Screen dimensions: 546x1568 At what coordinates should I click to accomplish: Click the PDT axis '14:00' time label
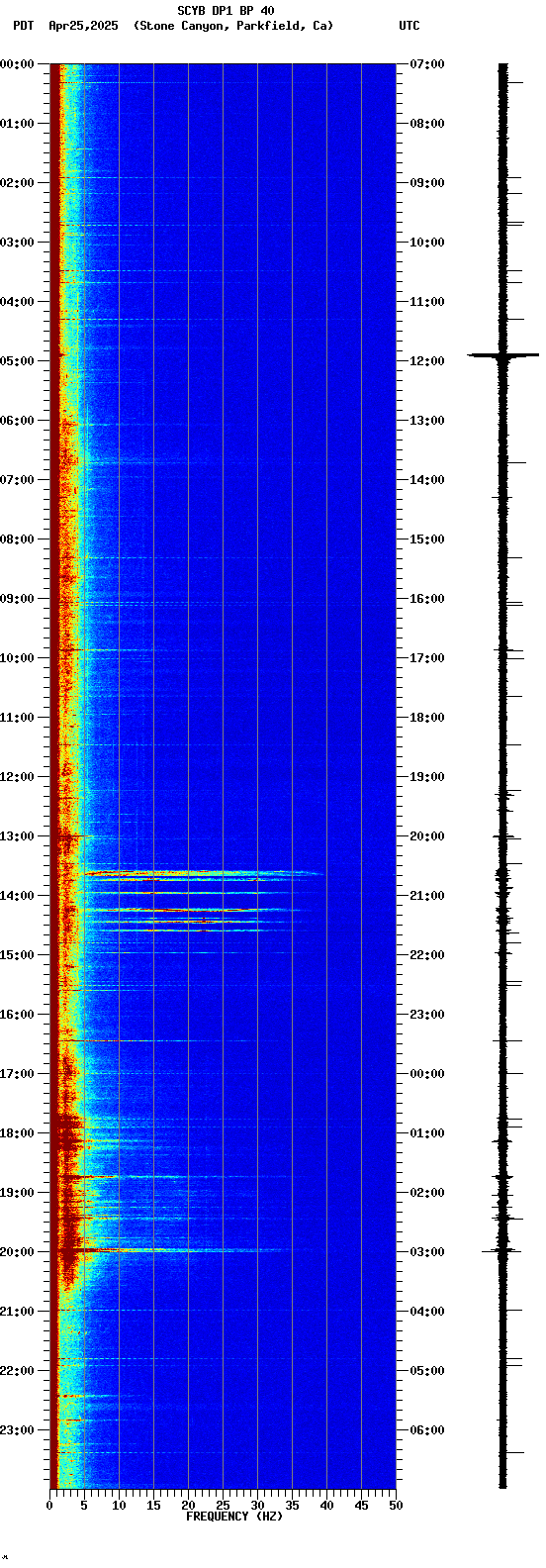[x=17, y=896]
